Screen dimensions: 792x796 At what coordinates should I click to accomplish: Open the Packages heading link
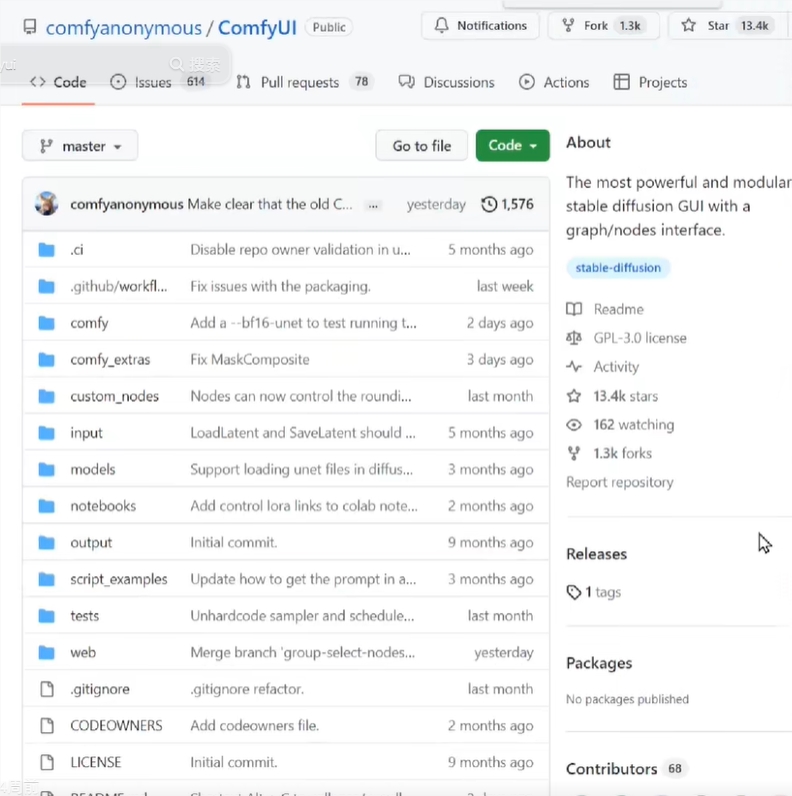tap(599, 663)
